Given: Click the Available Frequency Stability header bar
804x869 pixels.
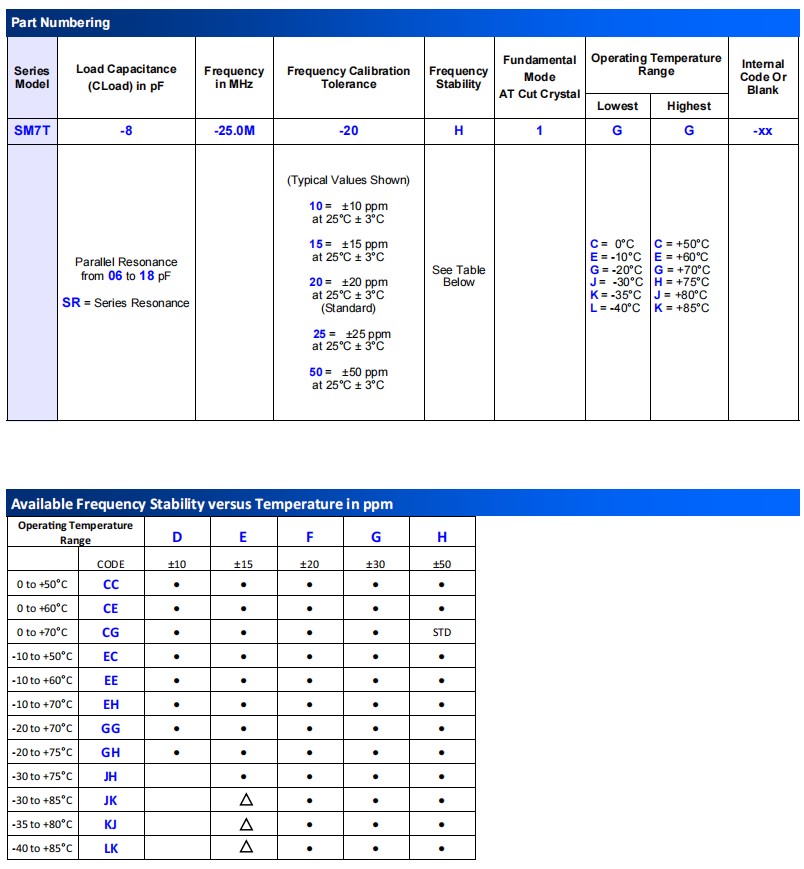Looking at the screenshot, I should click(x=403, y=503).
